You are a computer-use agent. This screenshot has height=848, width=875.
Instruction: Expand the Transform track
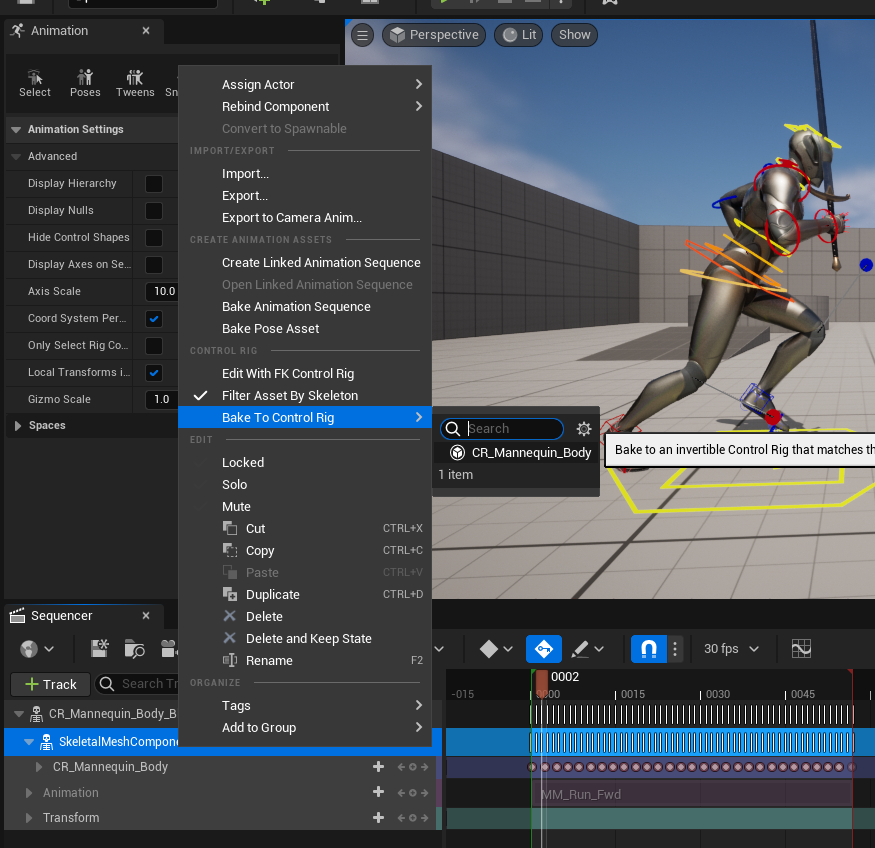click(29, 818)
